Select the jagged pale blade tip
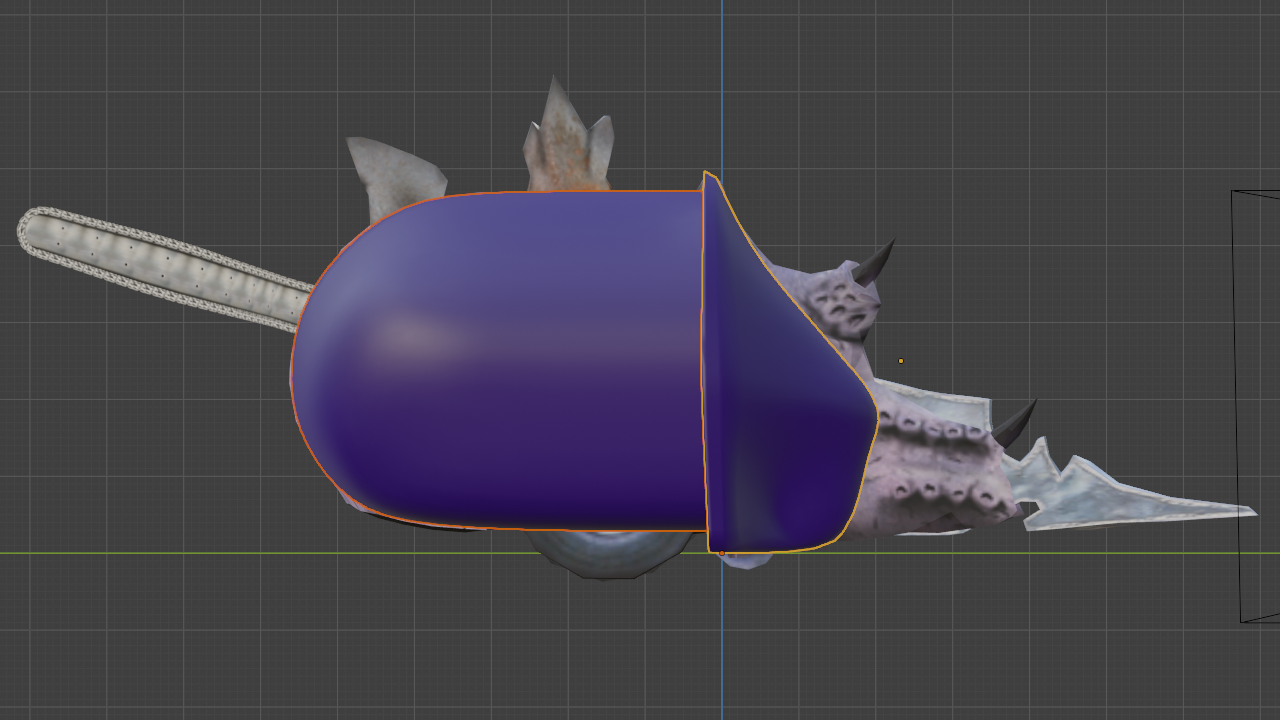The image size is (1280, 720). tap(1130, 492)
